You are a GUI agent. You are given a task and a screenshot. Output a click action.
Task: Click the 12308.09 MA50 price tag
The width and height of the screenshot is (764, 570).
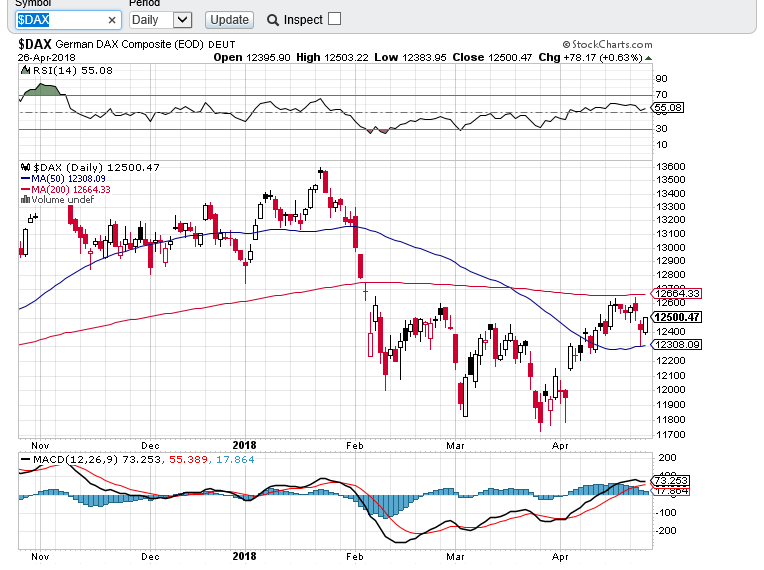(x=677, y=344)
